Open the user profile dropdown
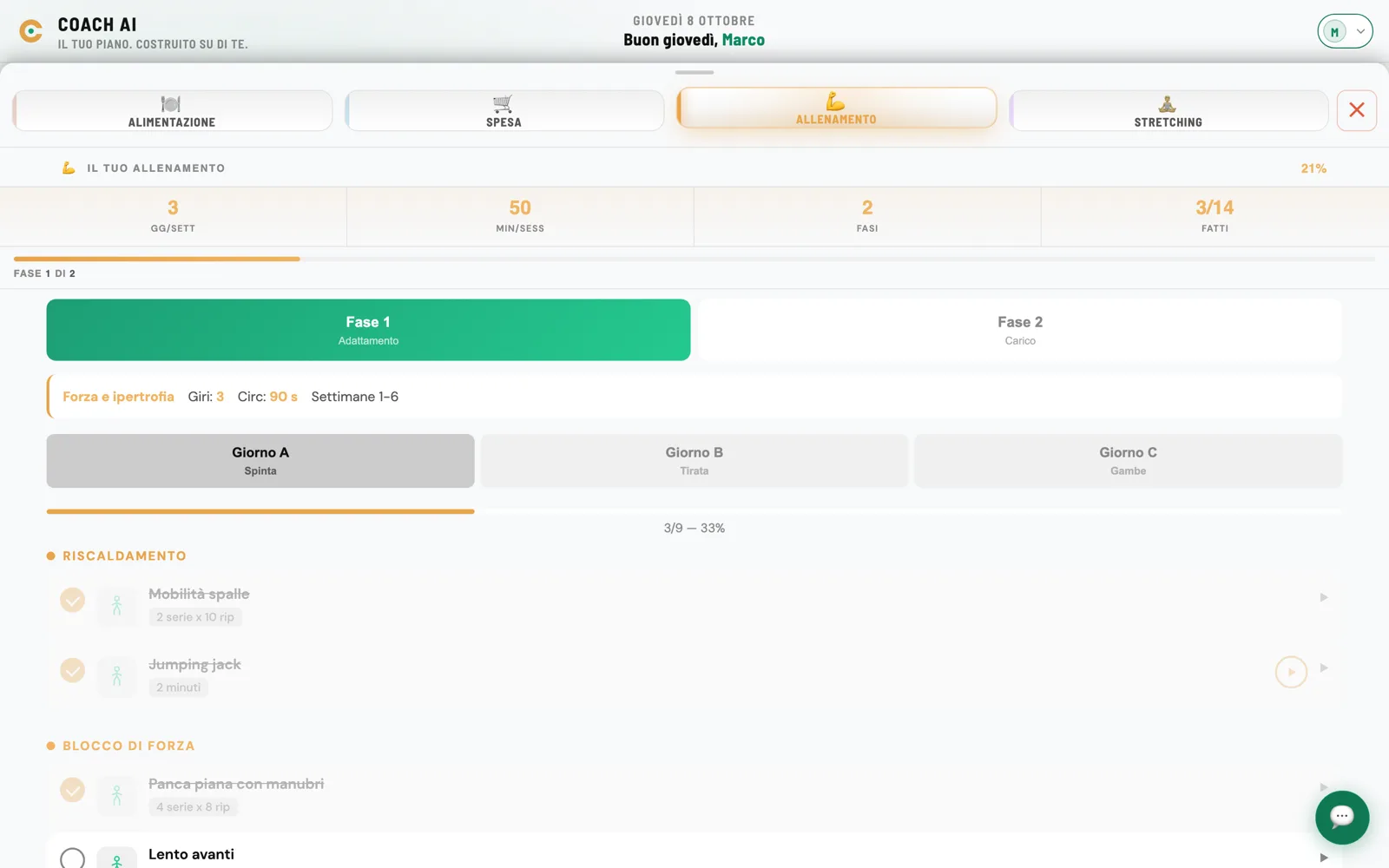 [x=1345, y=31]
